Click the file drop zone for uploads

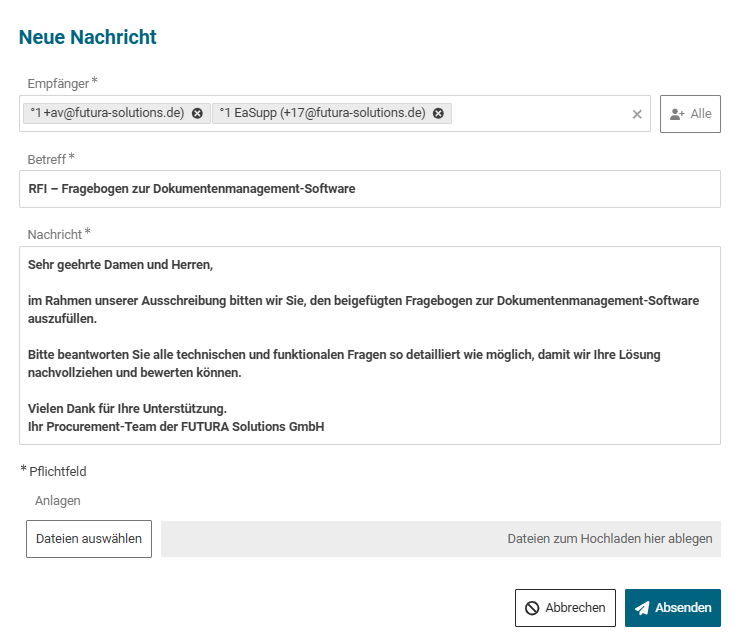tap(440, 539)
